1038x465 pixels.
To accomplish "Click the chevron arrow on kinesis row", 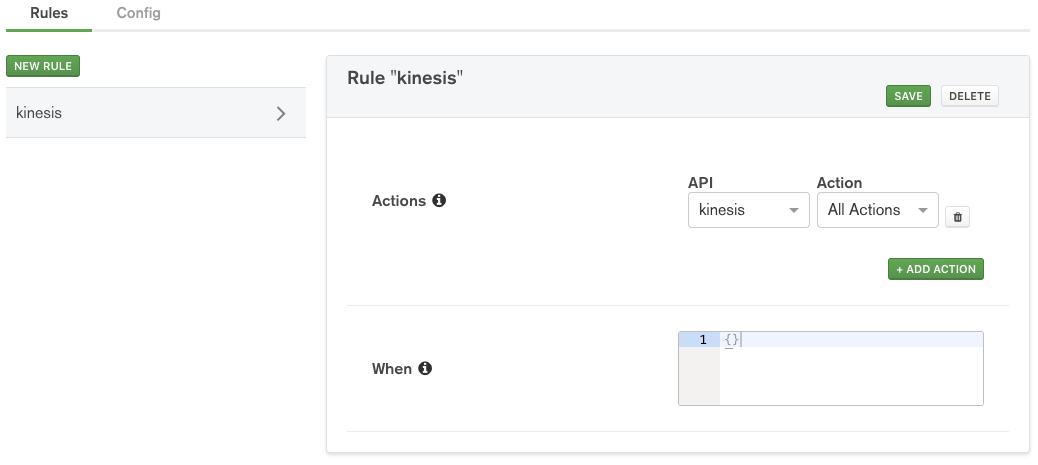I will (281, 113).
